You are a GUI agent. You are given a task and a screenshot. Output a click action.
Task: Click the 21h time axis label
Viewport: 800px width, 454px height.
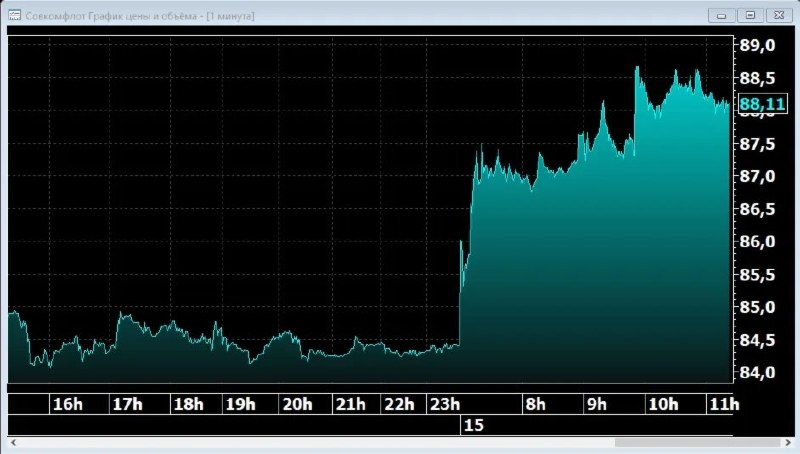pos(351,405)
